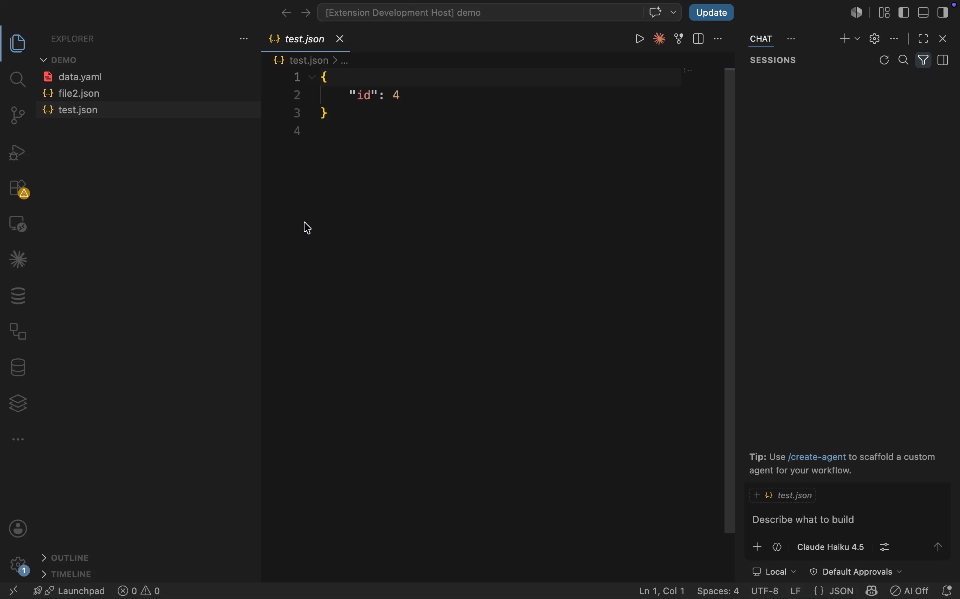This screenshot has height=599, width=960.
Task: Select Claude Haiku 4.5 model picker
Action: point(830,547)
